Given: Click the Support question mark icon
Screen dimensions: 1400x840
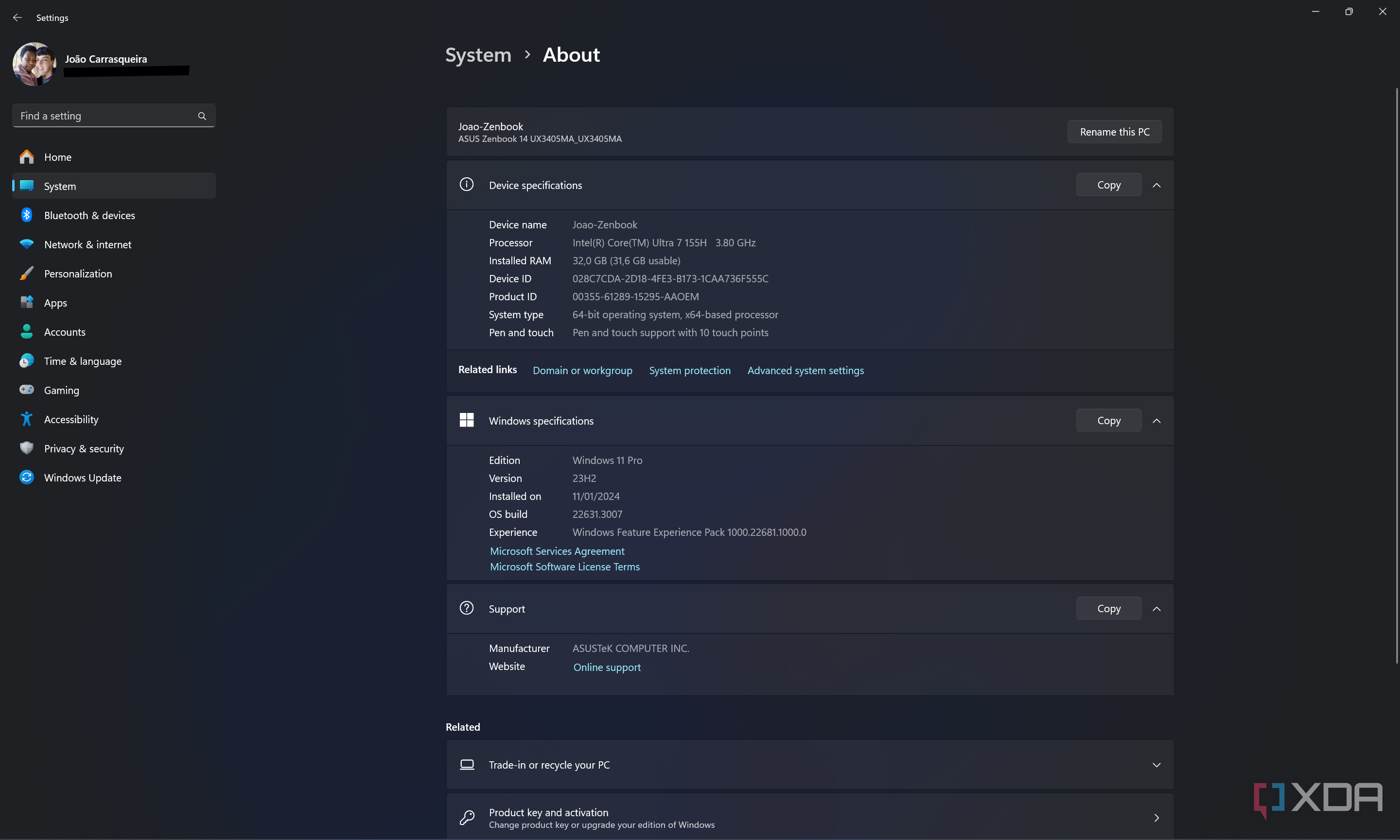Looking at the screenshot, I should click(467, 608).
